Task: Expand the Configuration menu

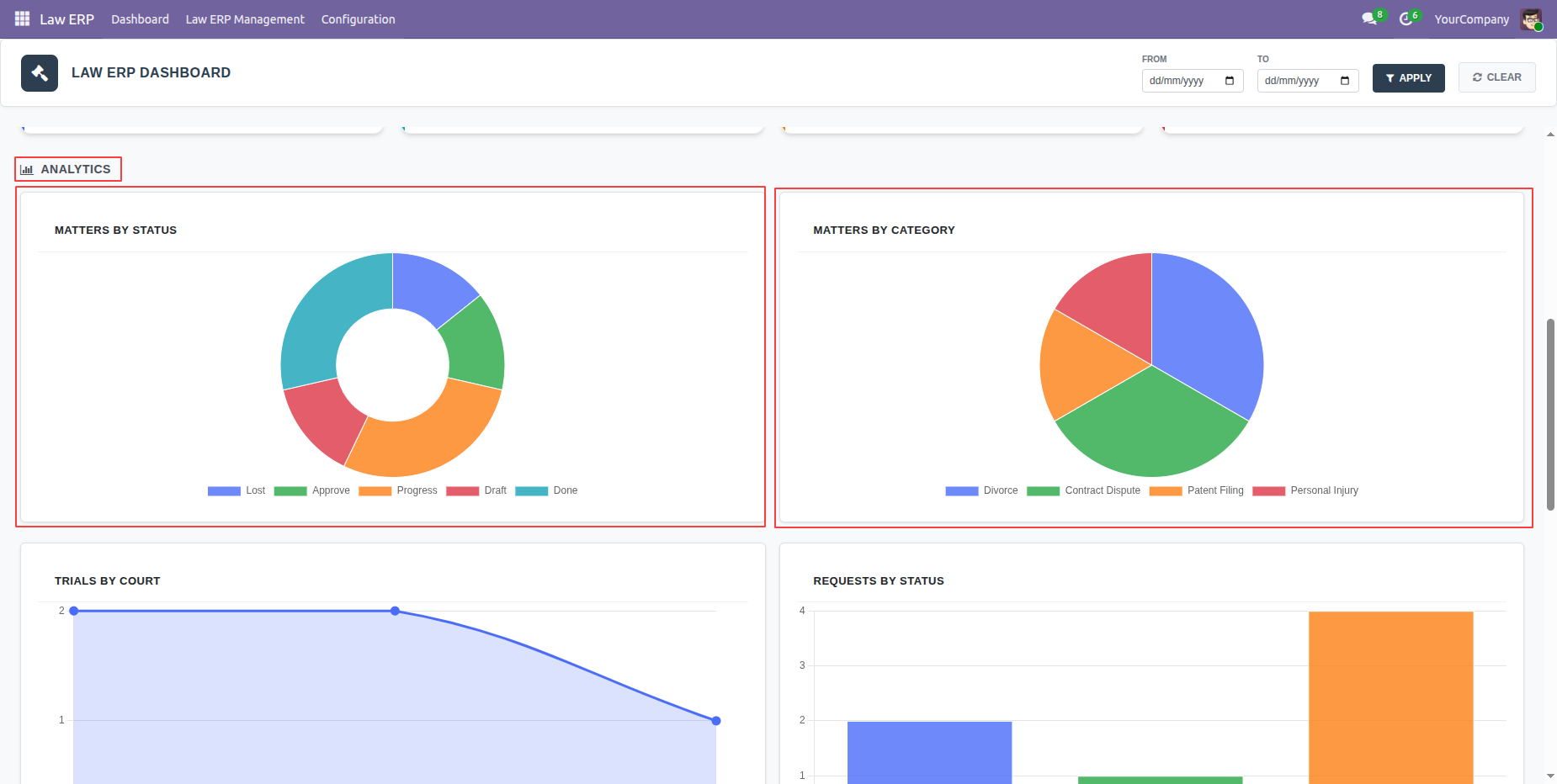Action: (358, 19)
